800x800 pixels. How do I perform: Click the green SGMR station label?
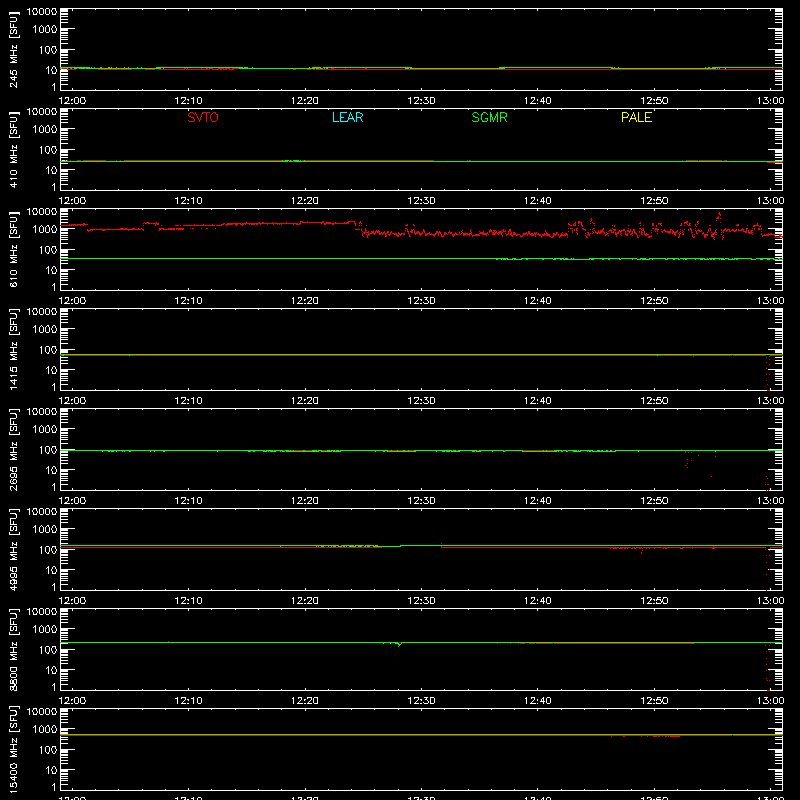click(x=489, y=117)
